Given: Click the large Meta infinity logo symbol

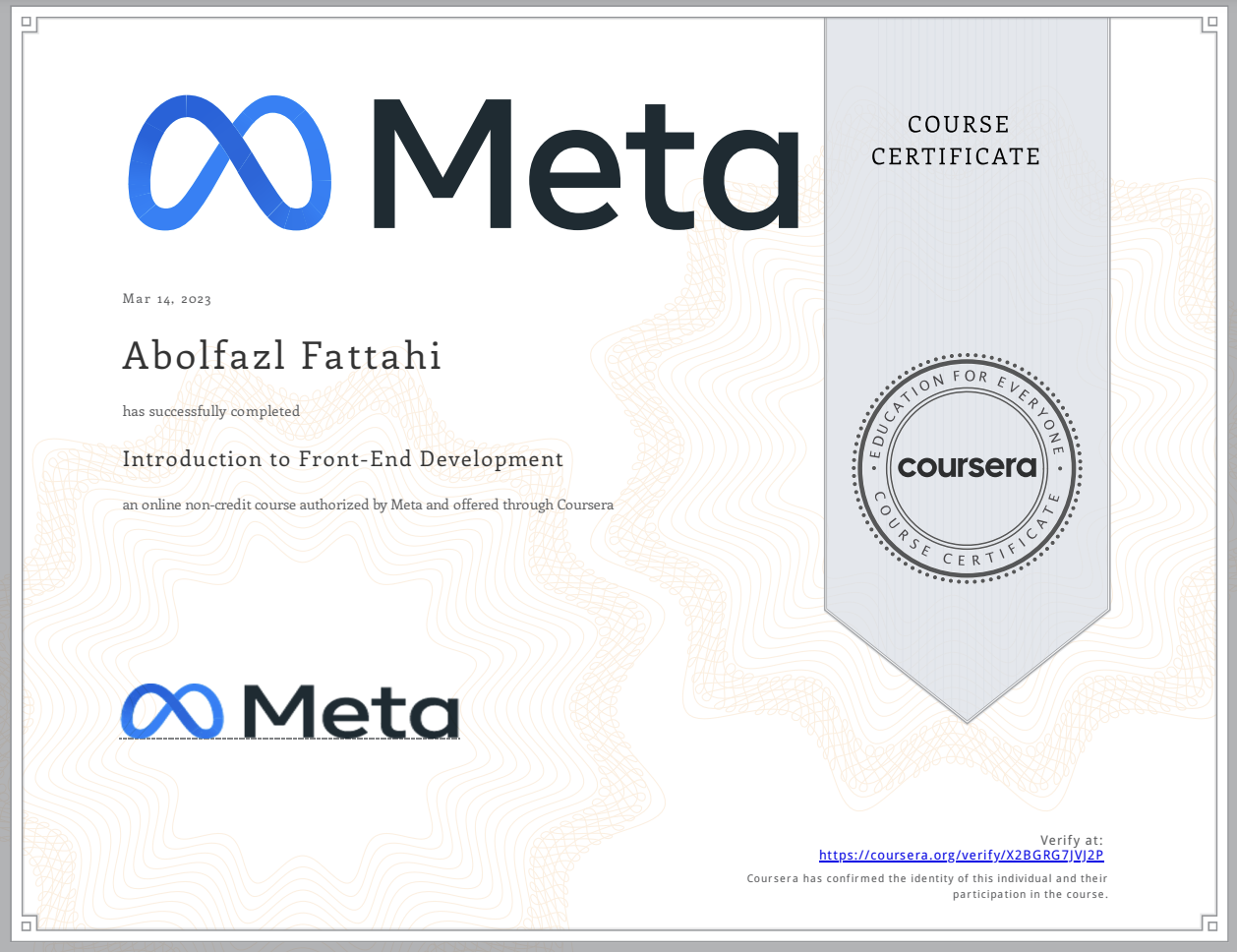Looking at the screenshot, I should tap(229, 163).
